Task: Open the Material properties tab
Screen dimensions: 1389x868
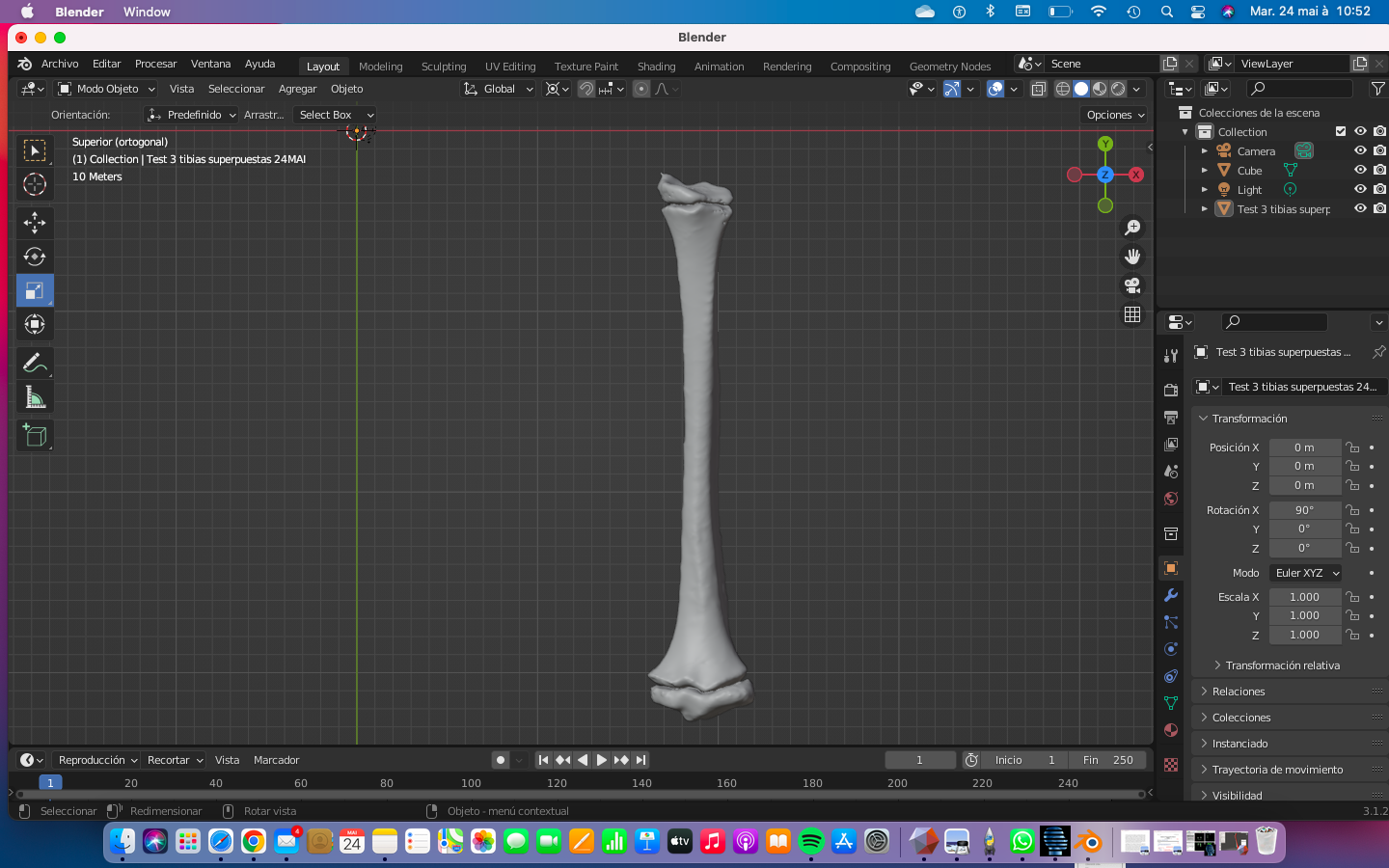Action: point(1171,730)
